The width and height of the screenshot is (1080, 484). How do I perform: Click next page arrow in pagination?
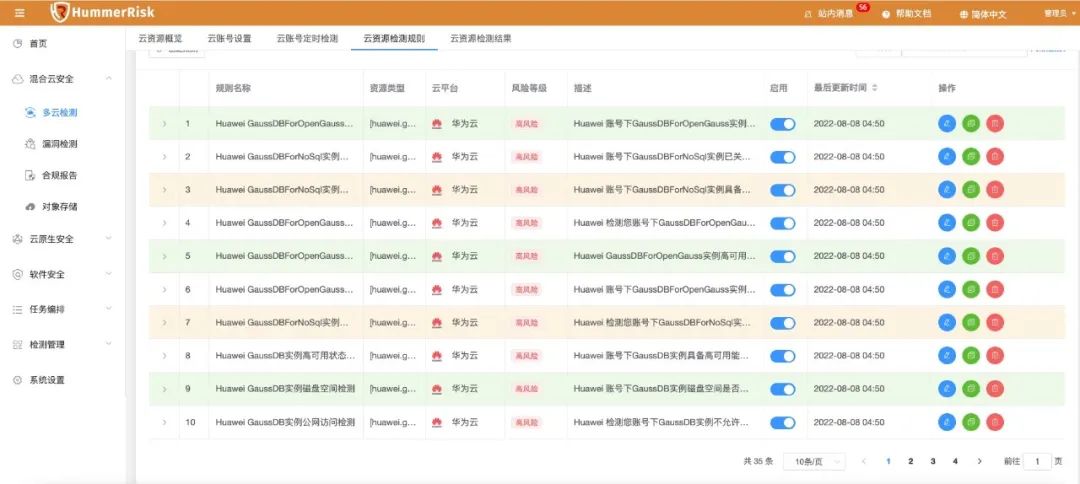pyautogui.click(x=979, y=461)
